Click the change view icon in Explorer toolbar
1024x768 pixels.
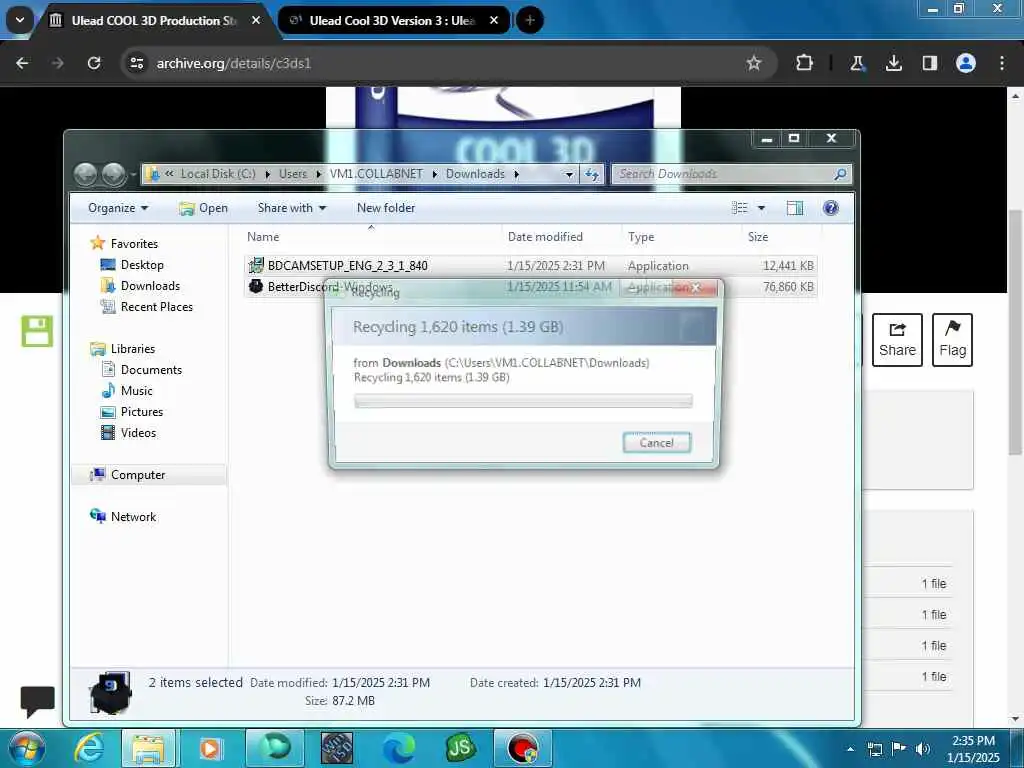(x=740, y=208)
